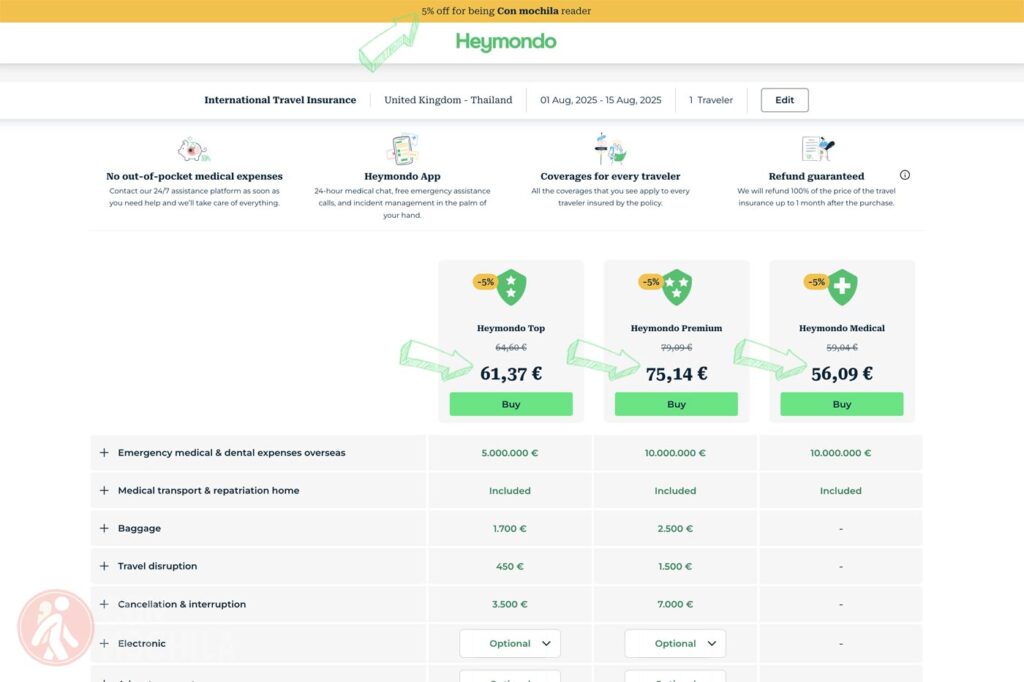Click the 5% off Con mochila banner
This screenshot has height=682, width=1024.
(x=506, y=11)
